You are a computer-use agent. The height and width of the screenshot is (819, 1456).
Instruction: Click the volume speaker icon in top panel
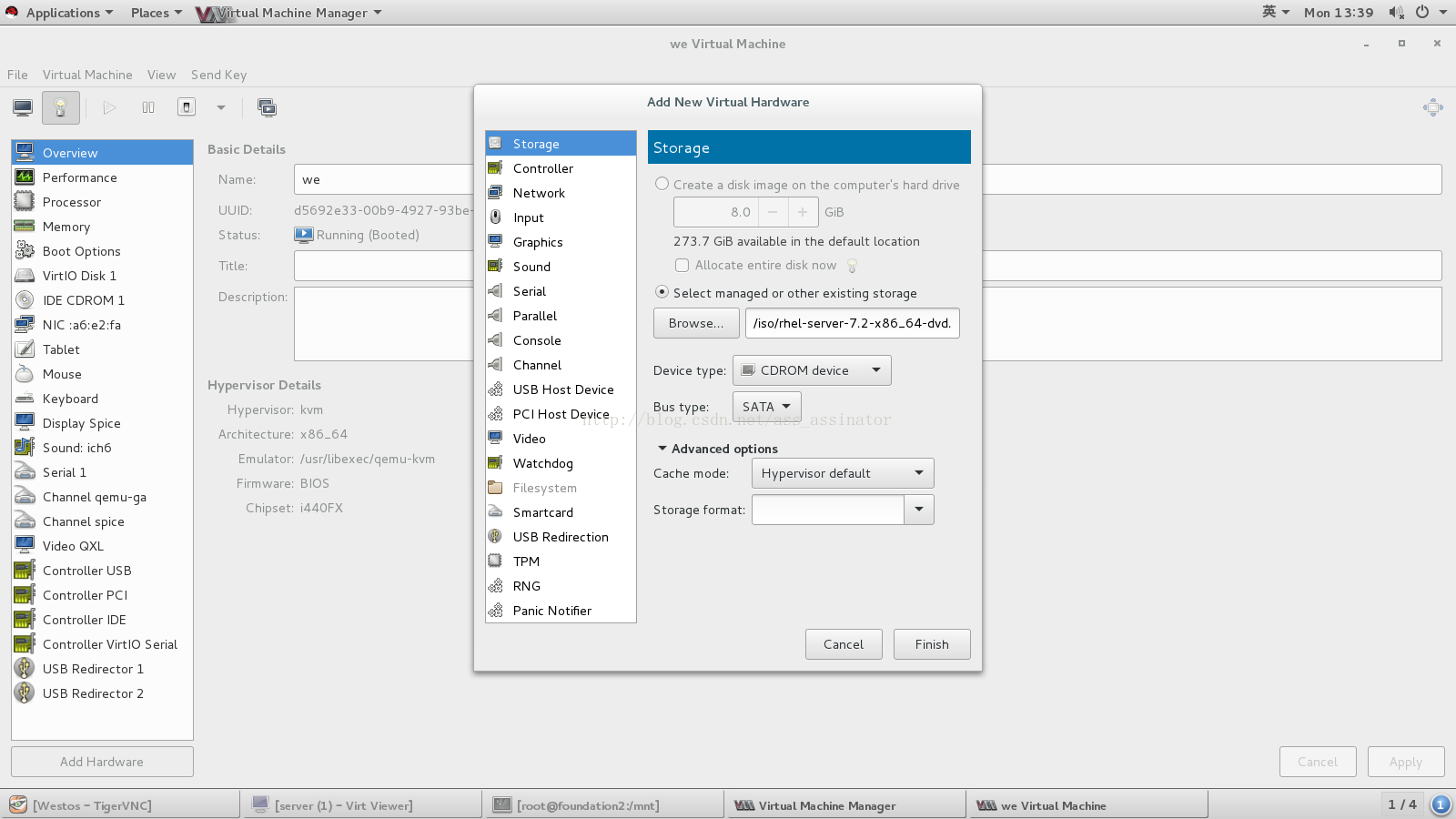[1396, 12]
